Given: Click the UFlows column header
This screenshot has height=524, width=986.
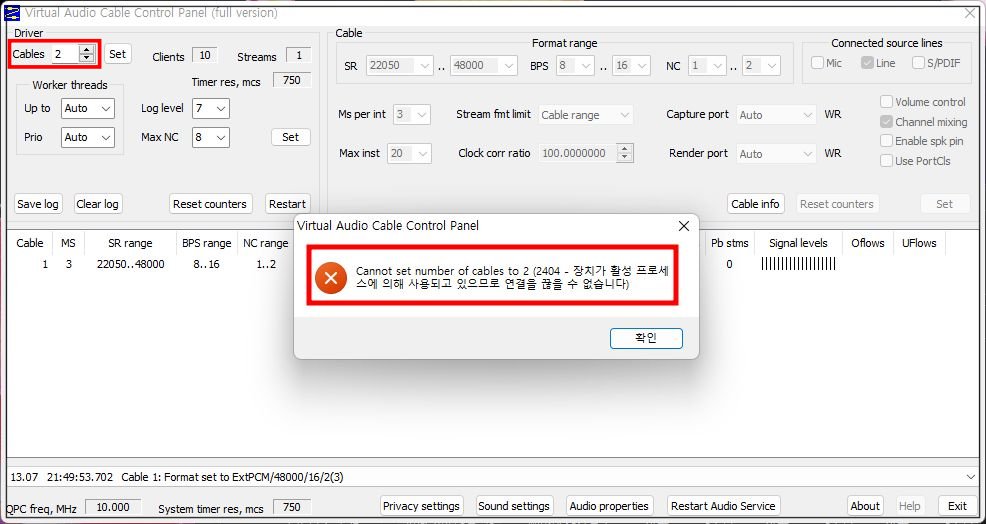Looking at the screenshot, I should (919, 243).
